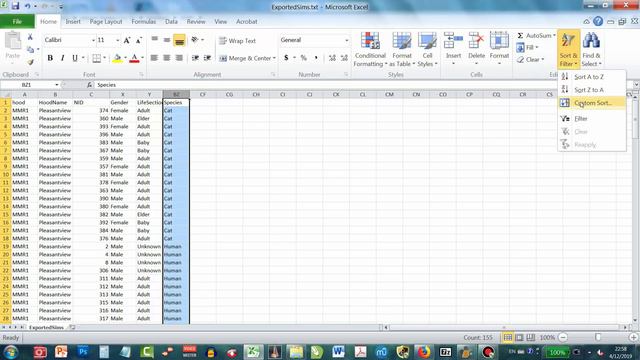Open Firefox from the taskbar
The image size is (640, 360).
pos(424,351)
